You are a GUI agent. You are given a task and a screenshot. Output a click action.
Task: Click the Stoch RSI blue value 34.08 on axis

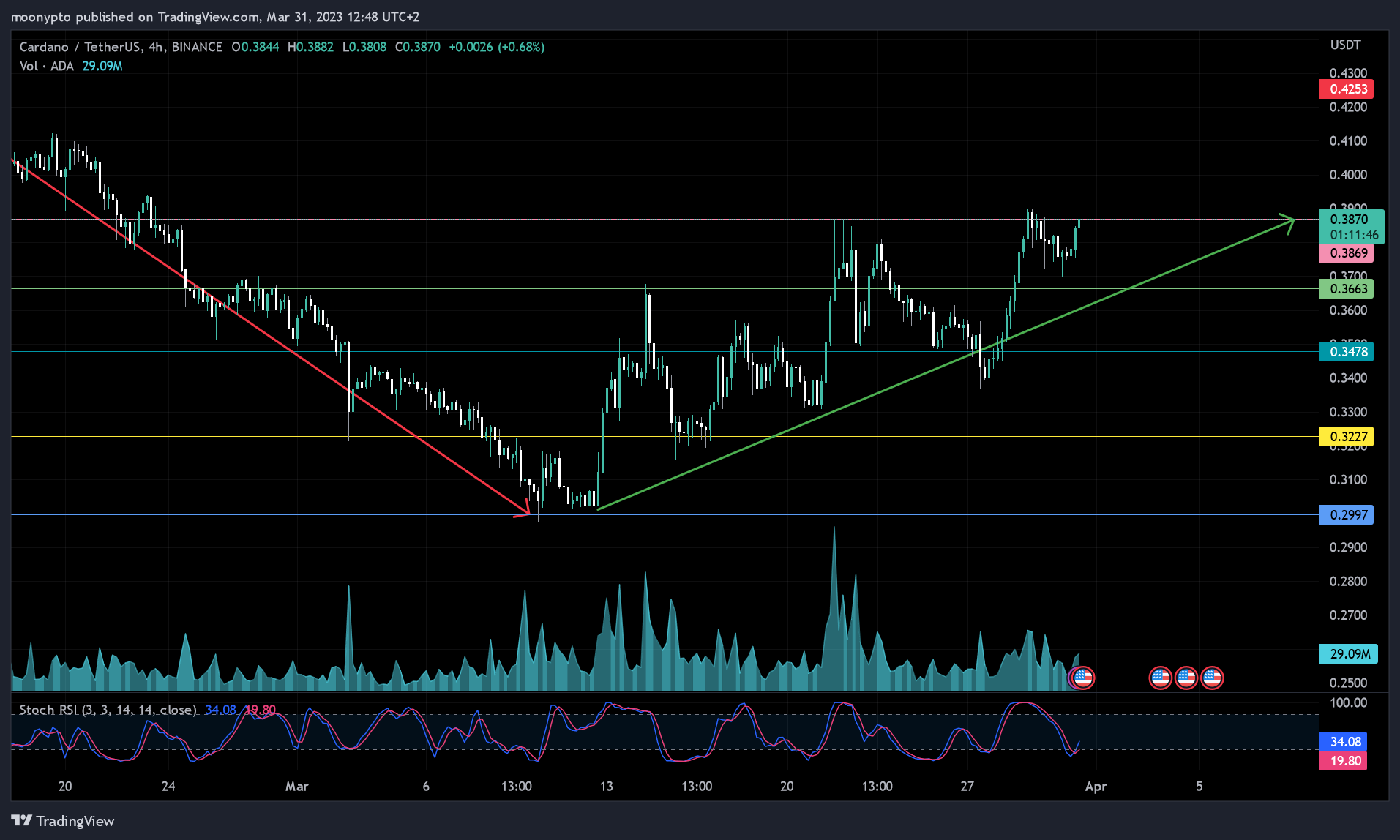pos(1342,741)
